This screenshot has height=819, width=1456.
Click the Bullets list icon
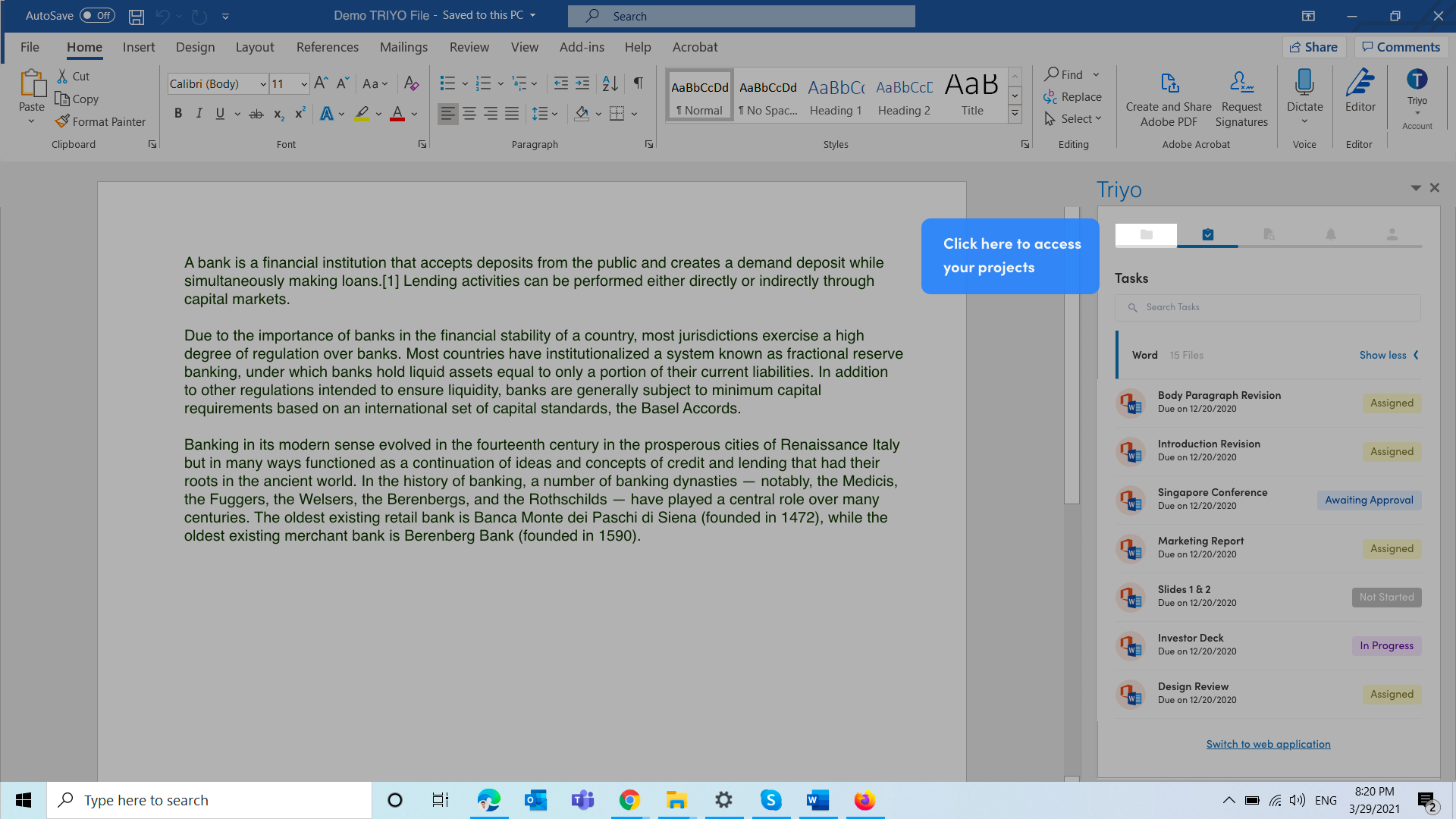tap(447, 83)
